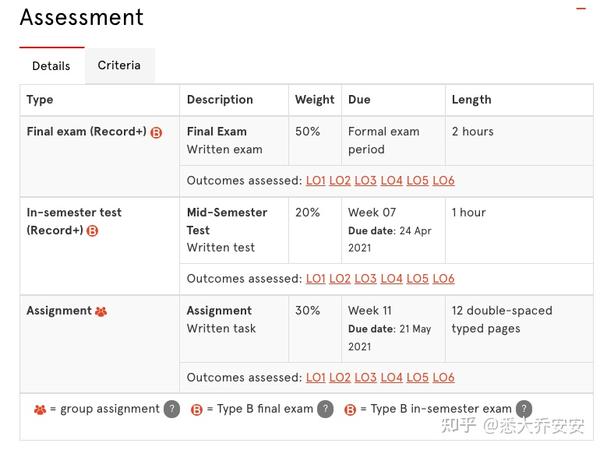Open LO4 link under Final Exam outcomes

pos(392,181)
